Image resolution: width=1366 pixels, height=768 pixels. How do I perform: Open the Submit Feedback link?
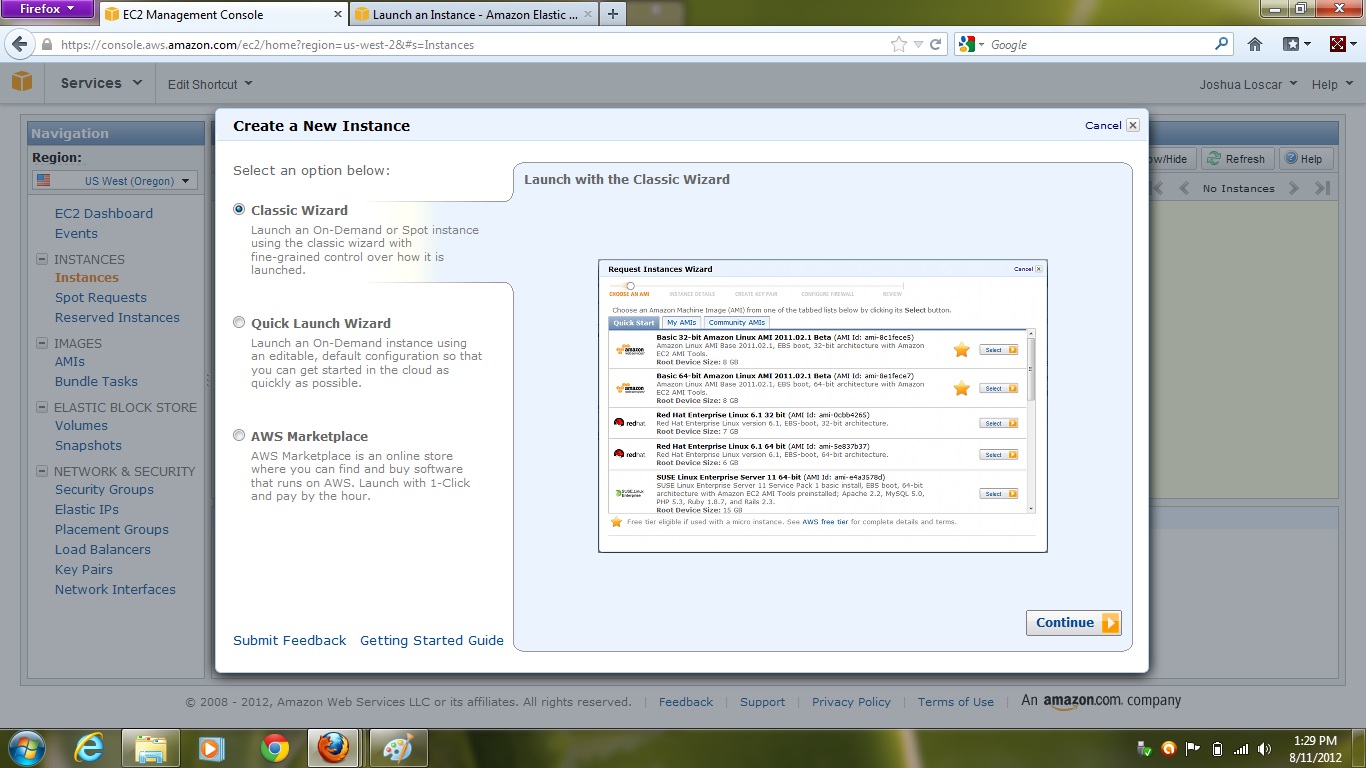(x=290, y=640)
